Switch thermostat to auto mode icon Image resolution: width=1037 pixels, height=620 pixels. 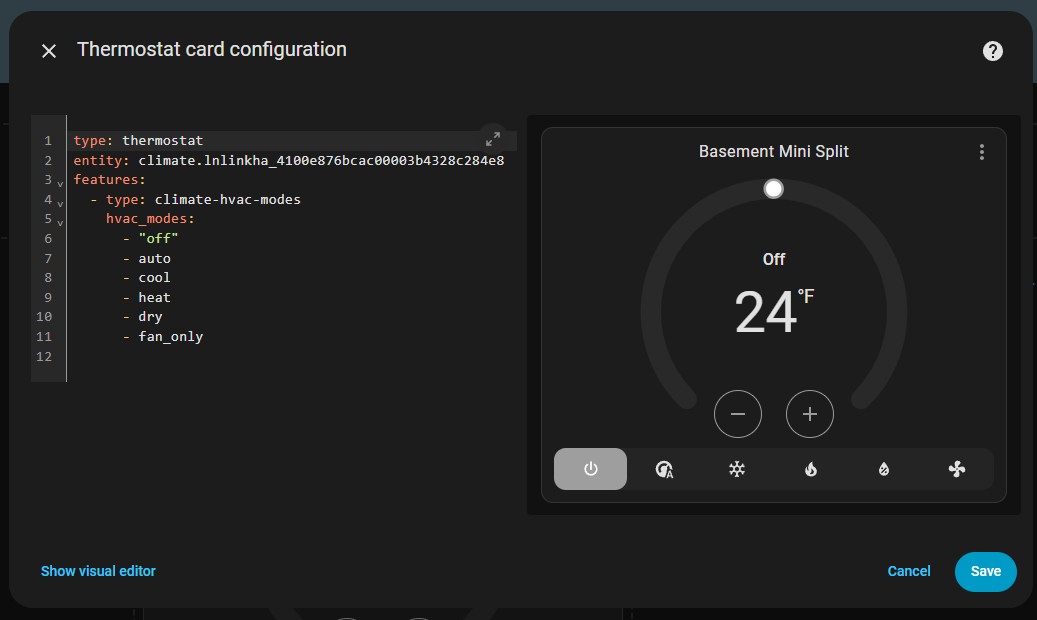664,469
